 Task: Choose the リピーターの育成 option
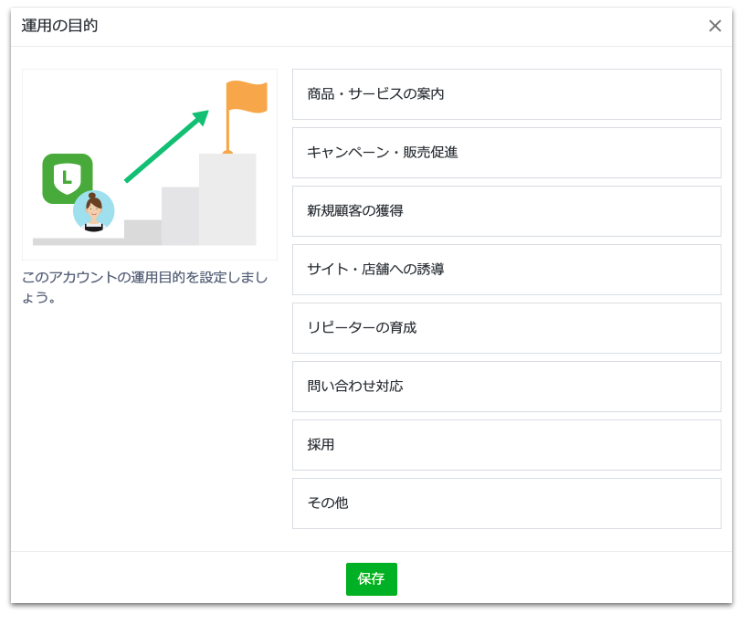[506, 328]
